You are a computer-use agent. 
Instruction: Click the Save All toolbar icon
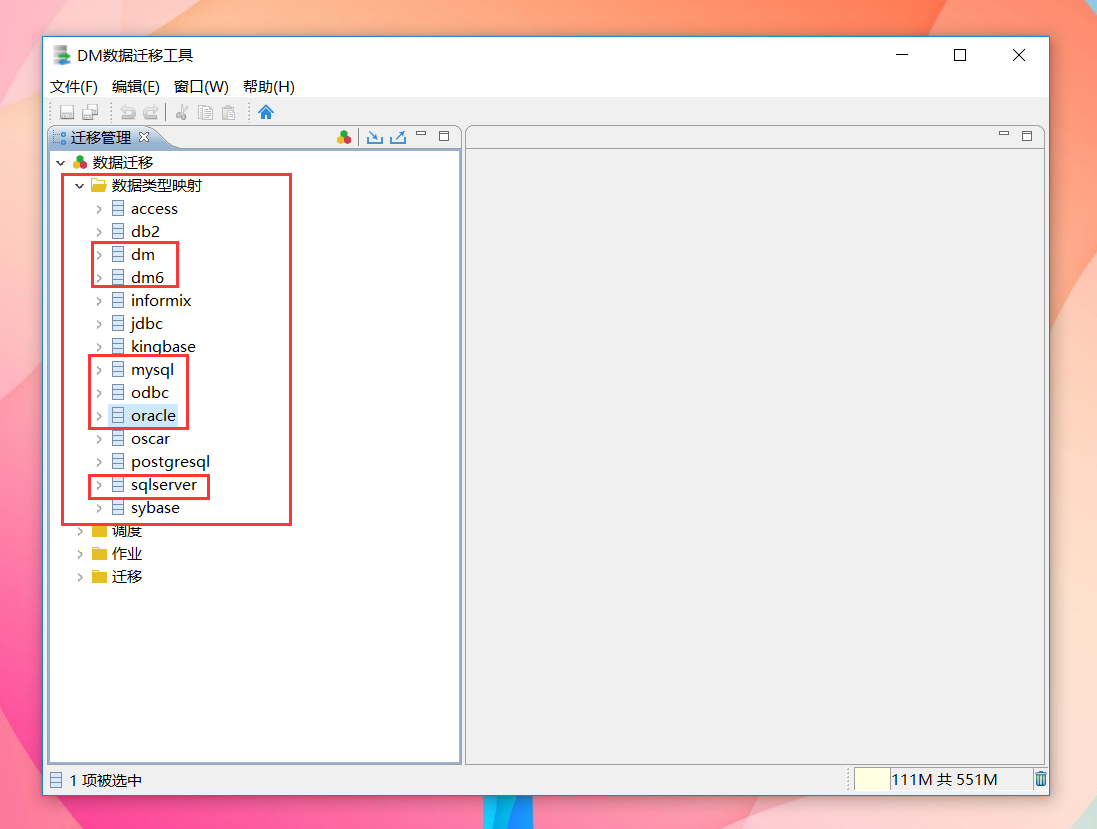[90, 113]
